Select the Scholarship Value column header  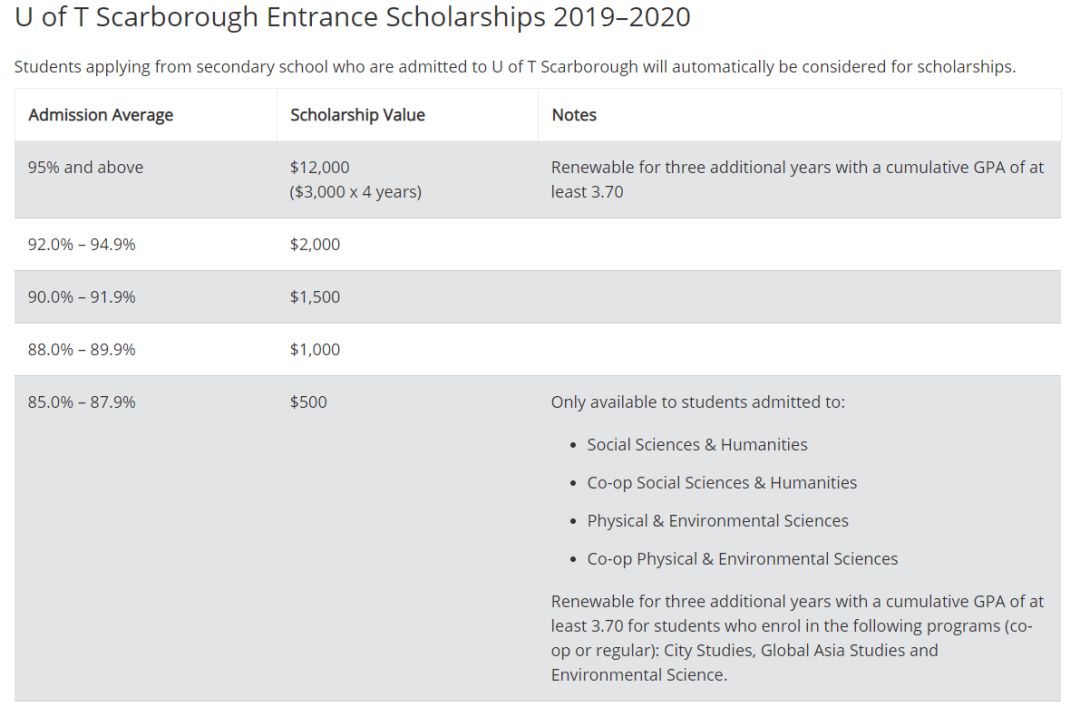tap(357, 115)
